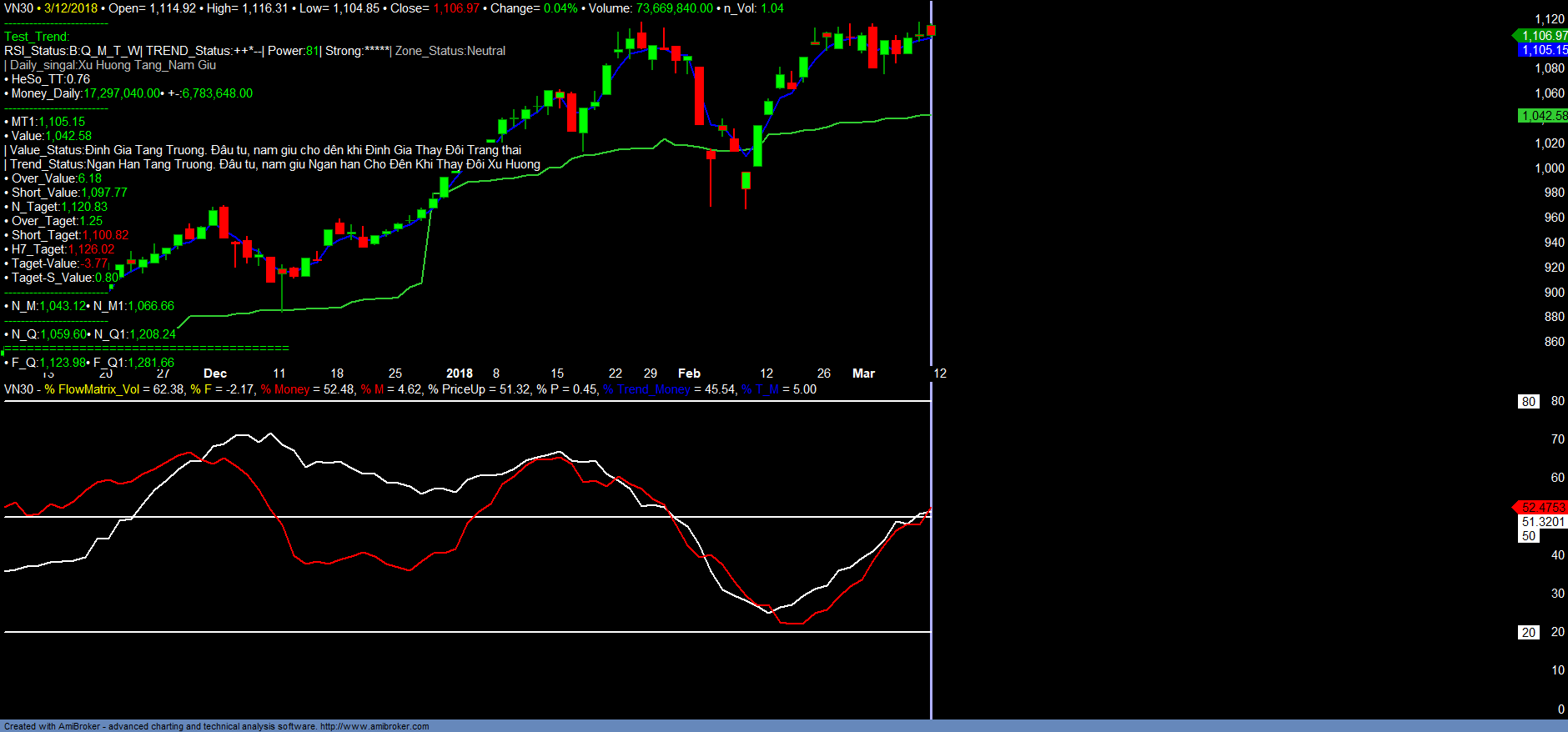The height and width of the screenshot is (732, 1568).
Task: Click the white 51.3201 indicator value tag
Action: coord(1543,522)
